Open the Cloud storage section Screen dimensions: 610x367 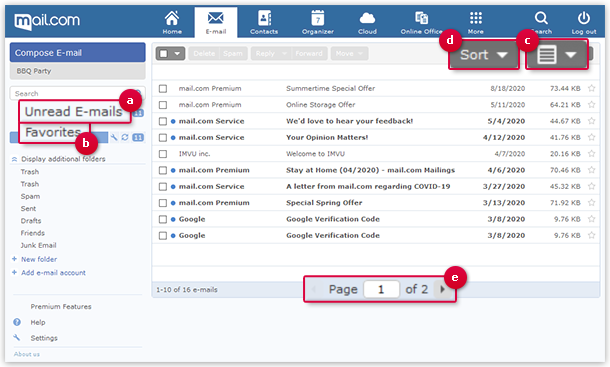pos(367,23)
